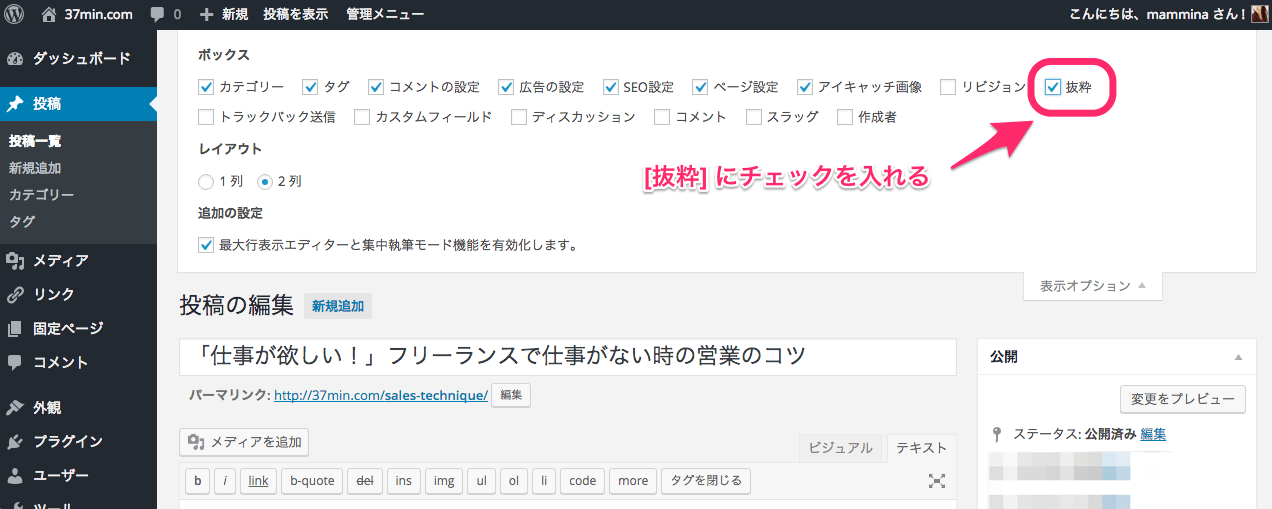Uncheck the タグ box option
Screen dimensions: 1272x509
coord(310,87)
